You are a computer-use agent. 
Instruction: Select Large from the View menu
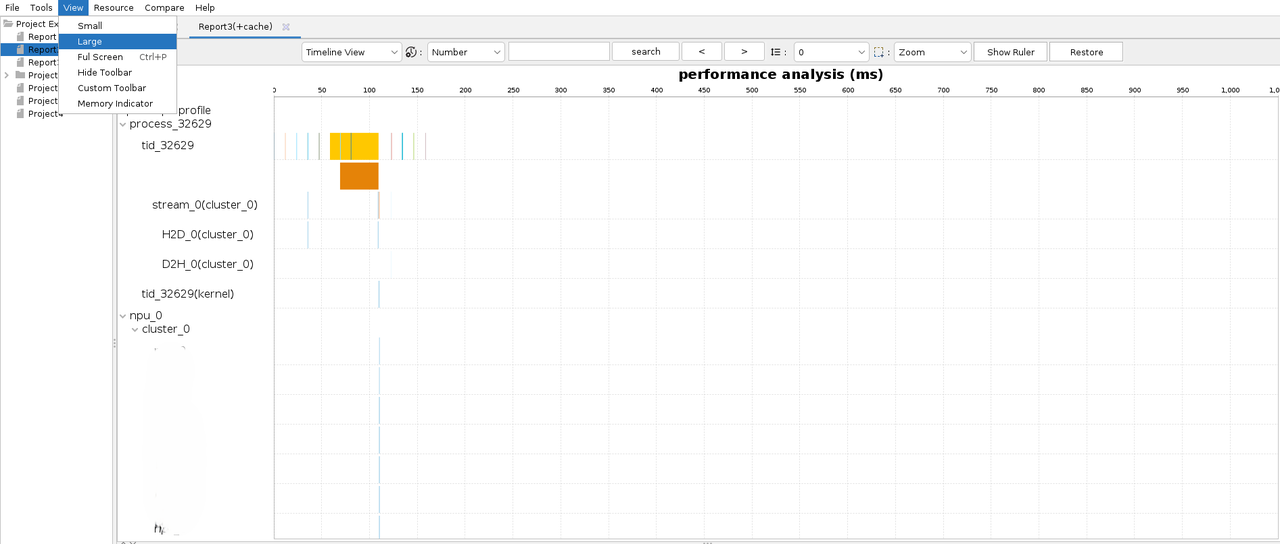coord(90,42)
